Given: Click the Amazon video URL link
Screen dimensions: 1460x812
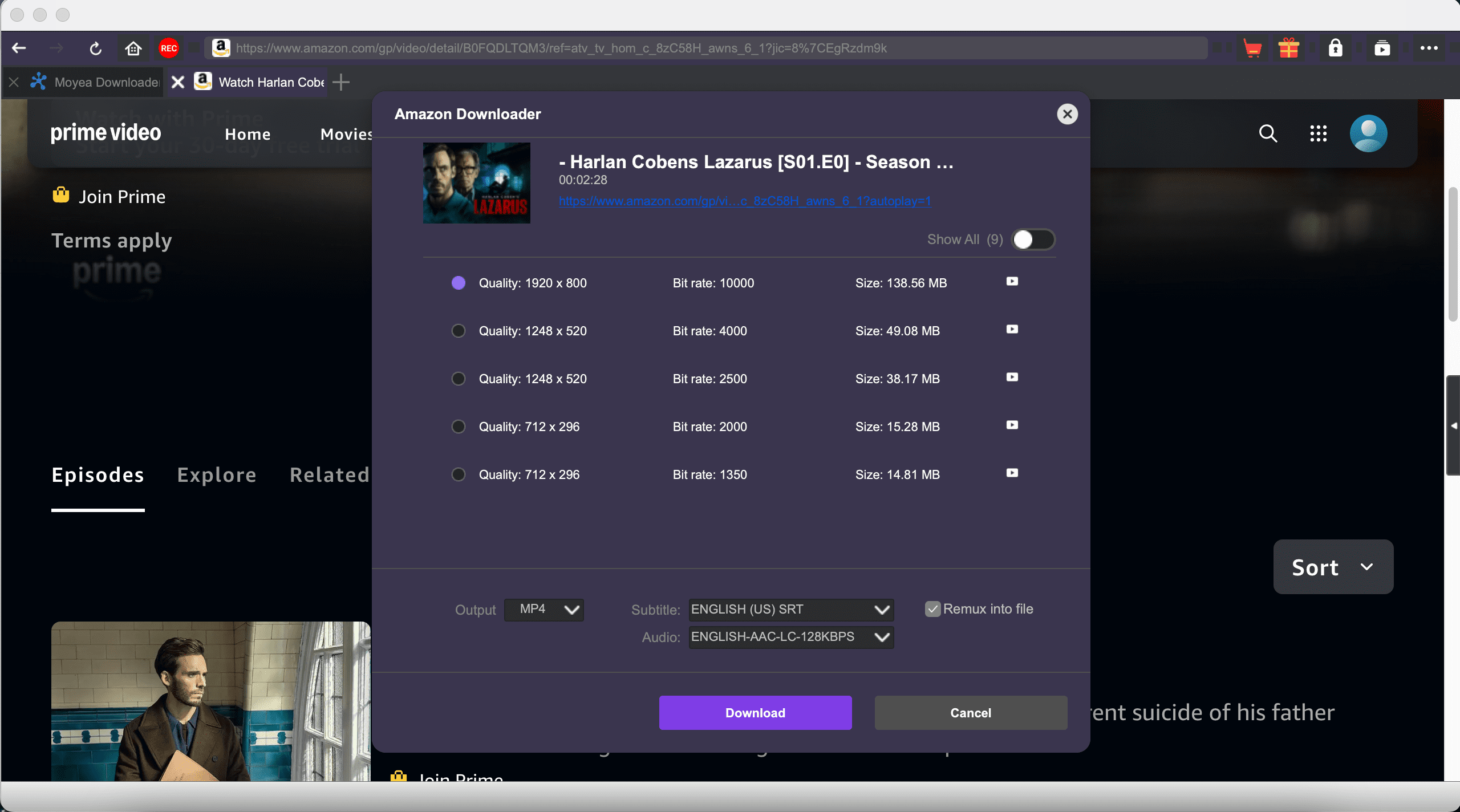Looking at the screenshot, I should click(744, 201).
